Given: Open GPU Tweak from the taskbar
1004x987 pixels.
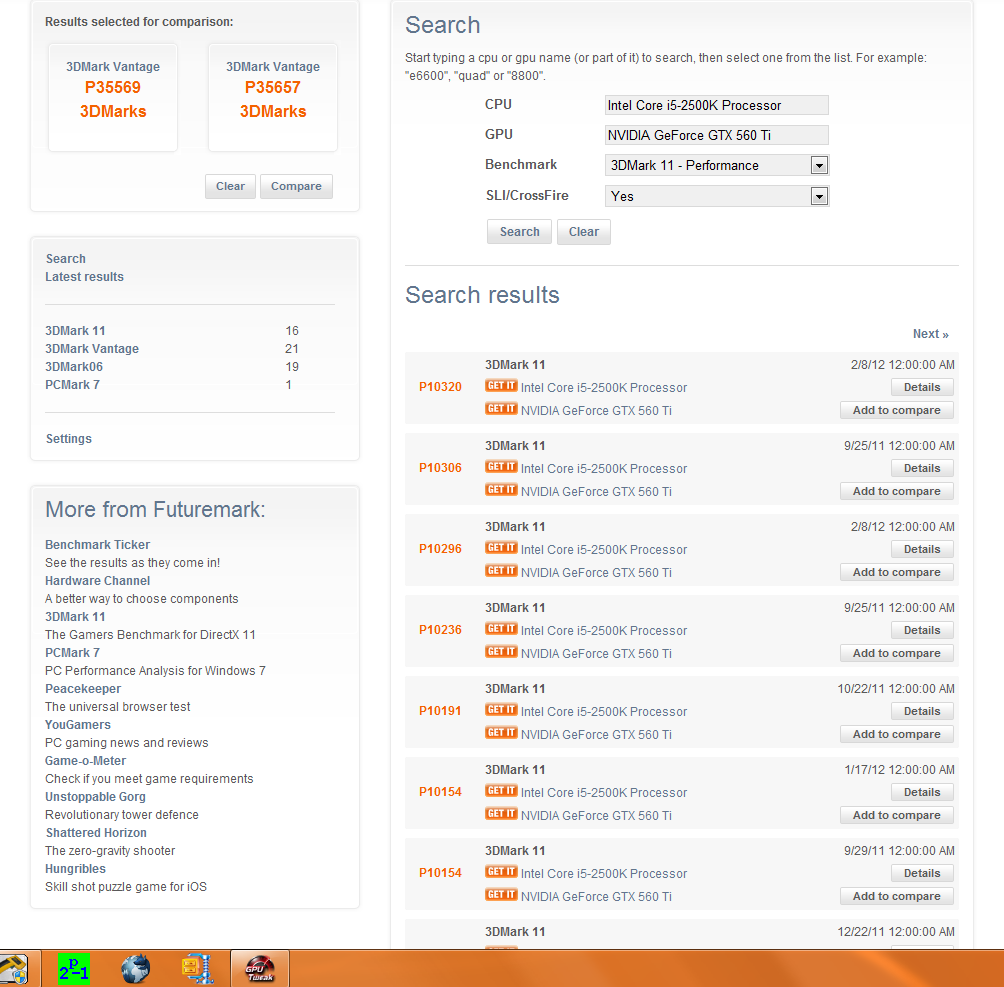Looking at the screenshot, I should [x=260, y=968].
